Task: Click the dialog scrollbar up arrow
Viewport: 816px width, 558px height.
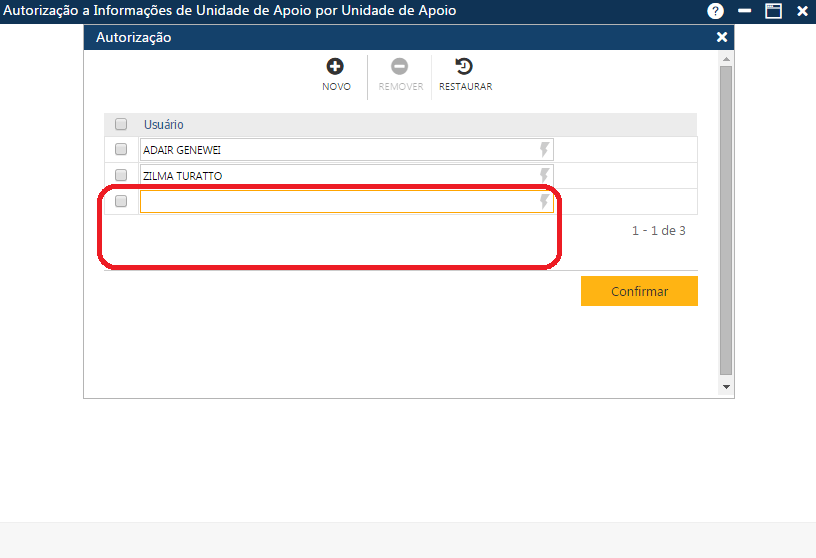Action: coord(727,60)
